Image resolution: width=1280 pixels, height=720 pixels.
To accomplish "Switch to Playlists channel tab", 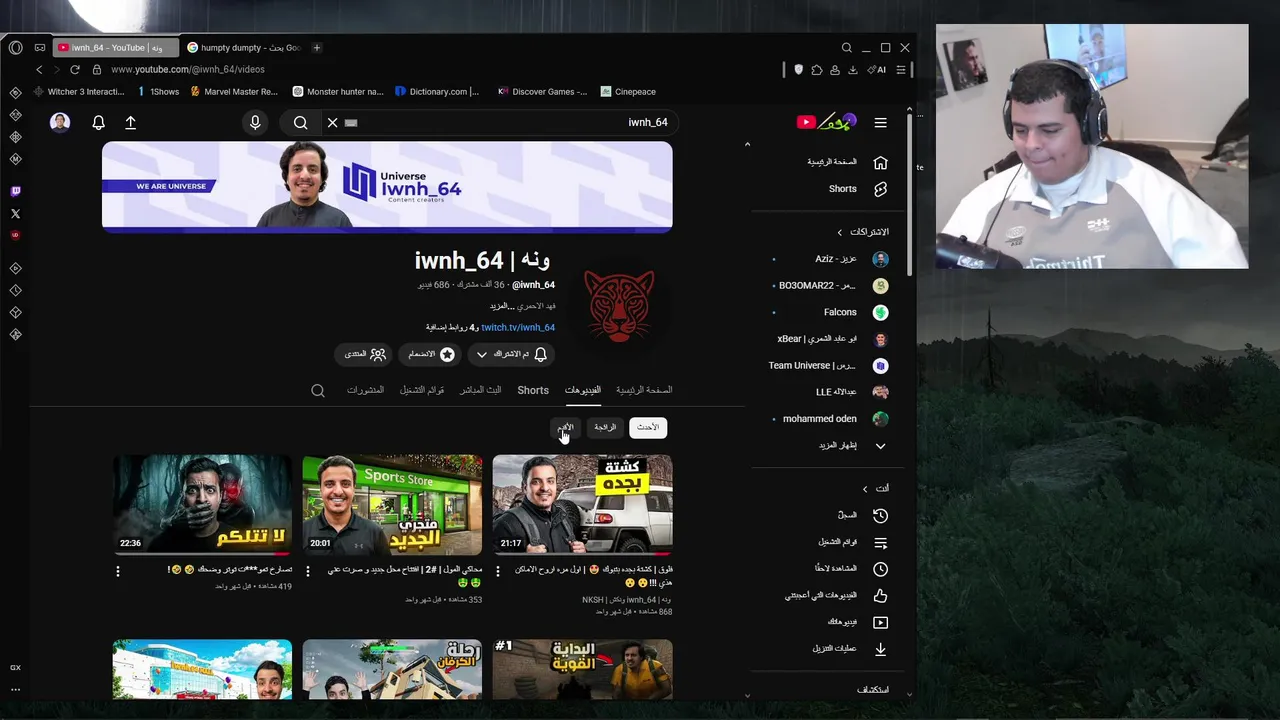I will 422,390.
